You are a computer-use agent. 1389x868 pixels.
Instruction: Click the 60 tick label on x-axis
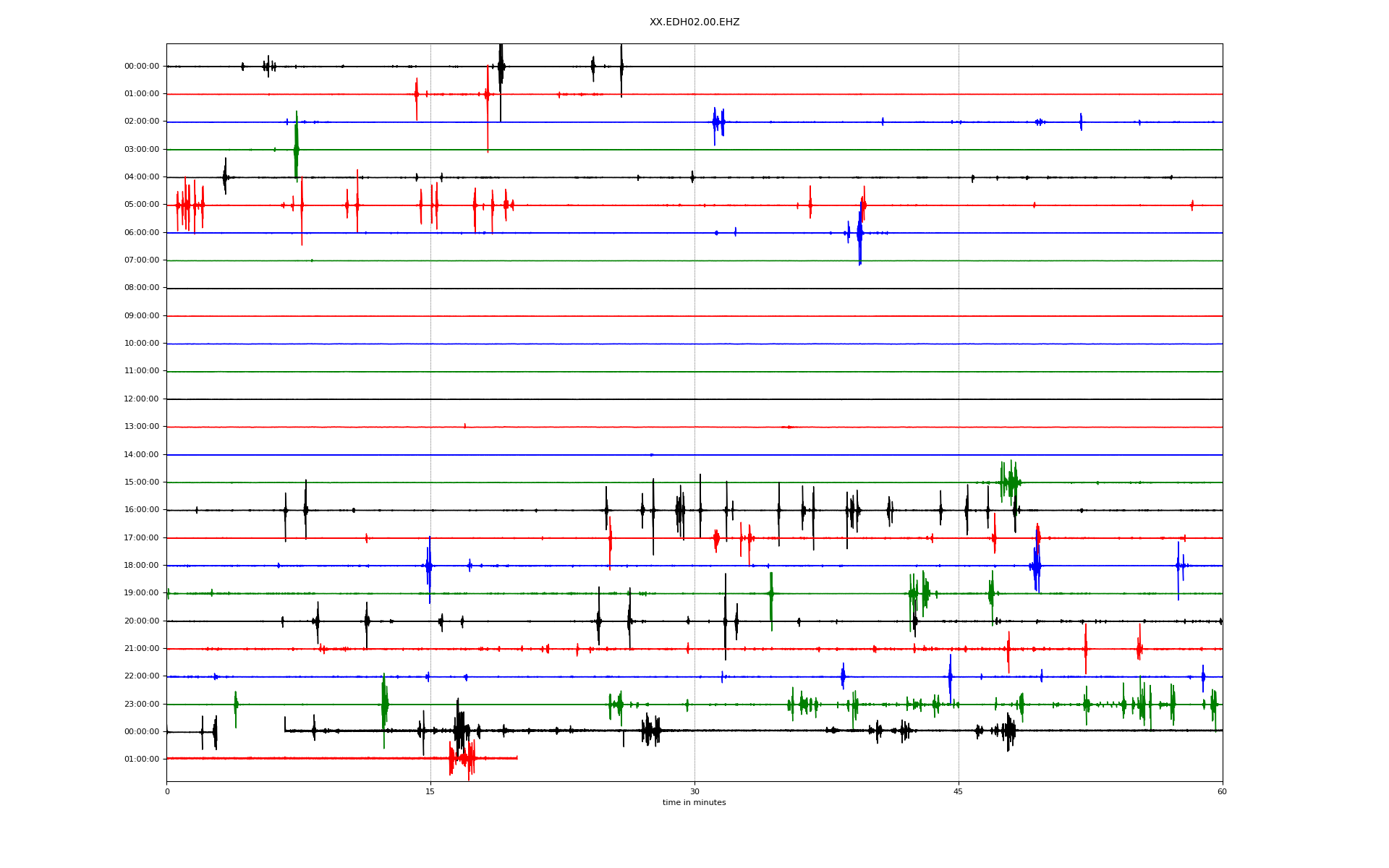[1222, 791]
